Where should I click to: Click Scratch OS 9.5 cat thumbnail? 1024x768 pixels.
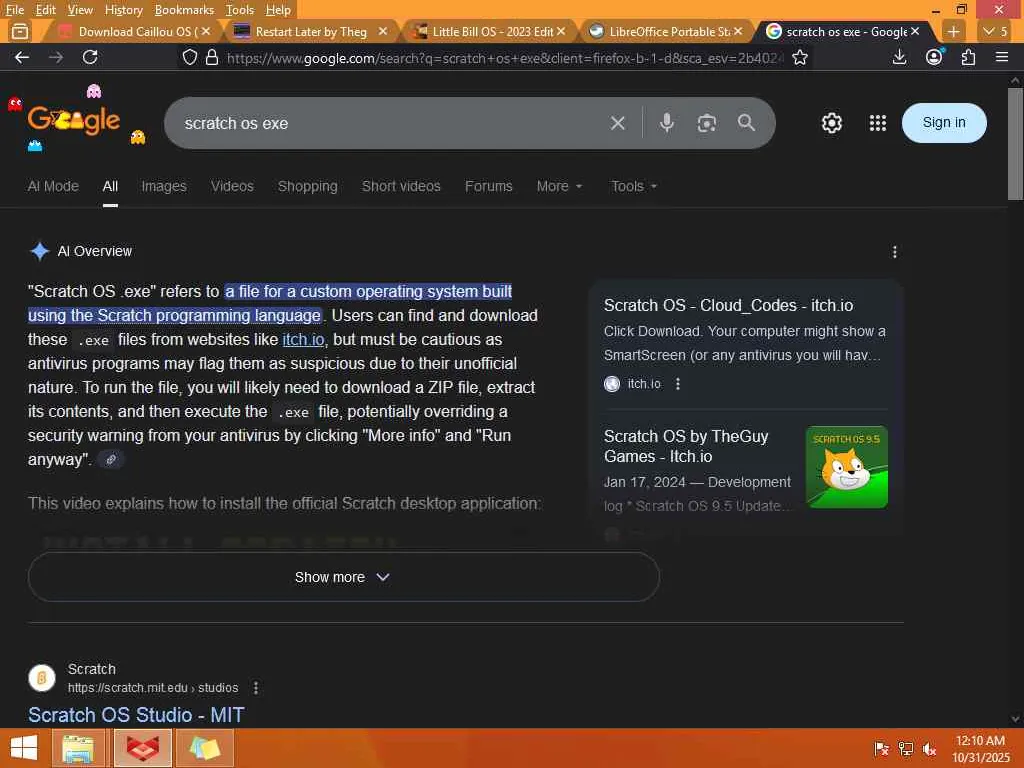pos(846,467)
